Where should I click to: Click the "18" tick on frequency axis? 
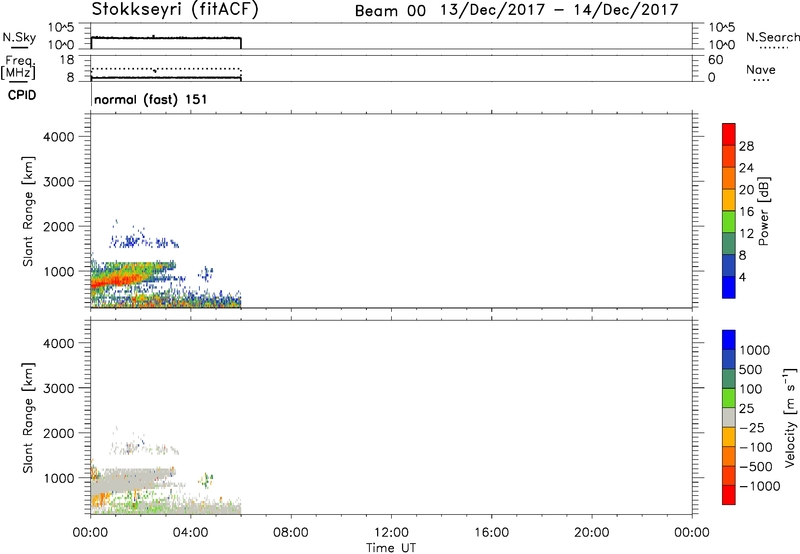[x=67, y=60]
